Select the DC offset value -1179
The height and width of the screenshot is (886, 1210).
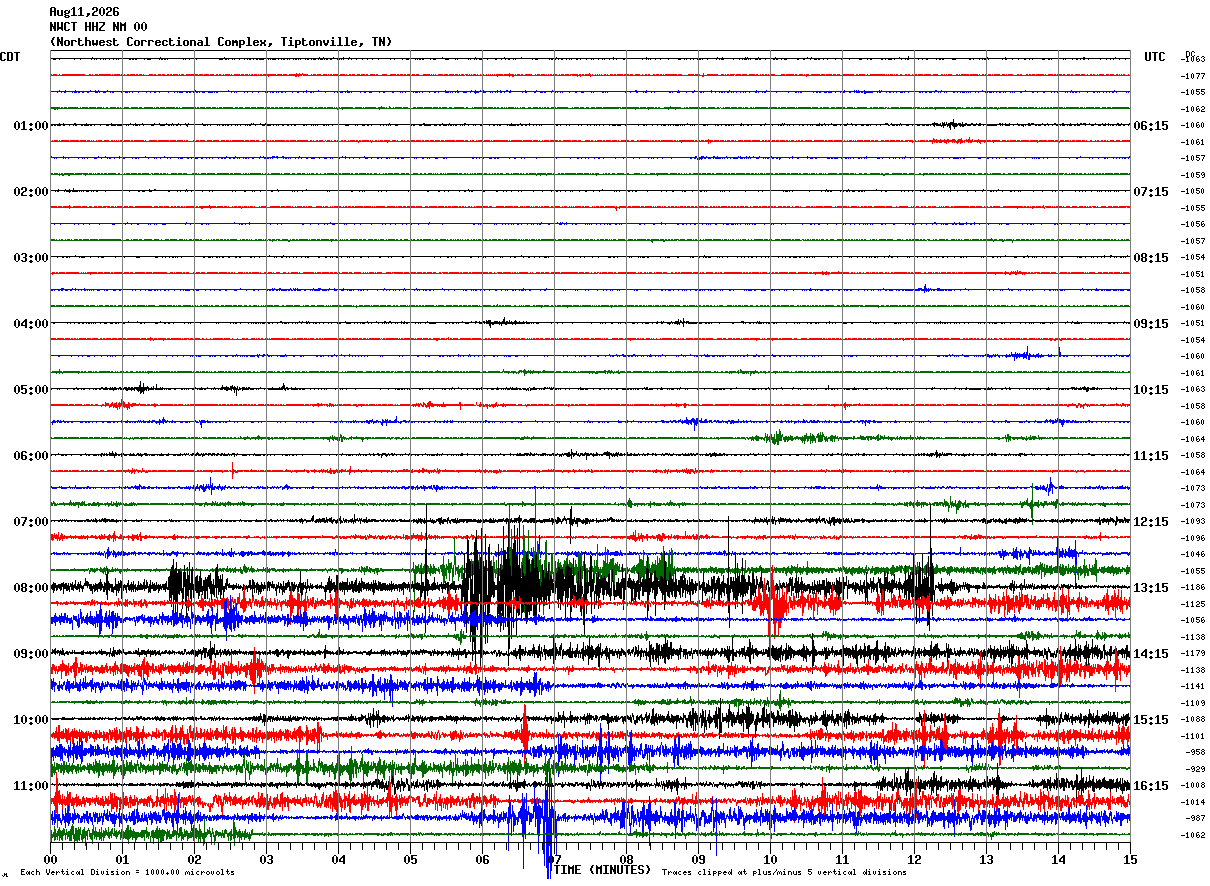pyautogui.click(x=1194, y=654)
